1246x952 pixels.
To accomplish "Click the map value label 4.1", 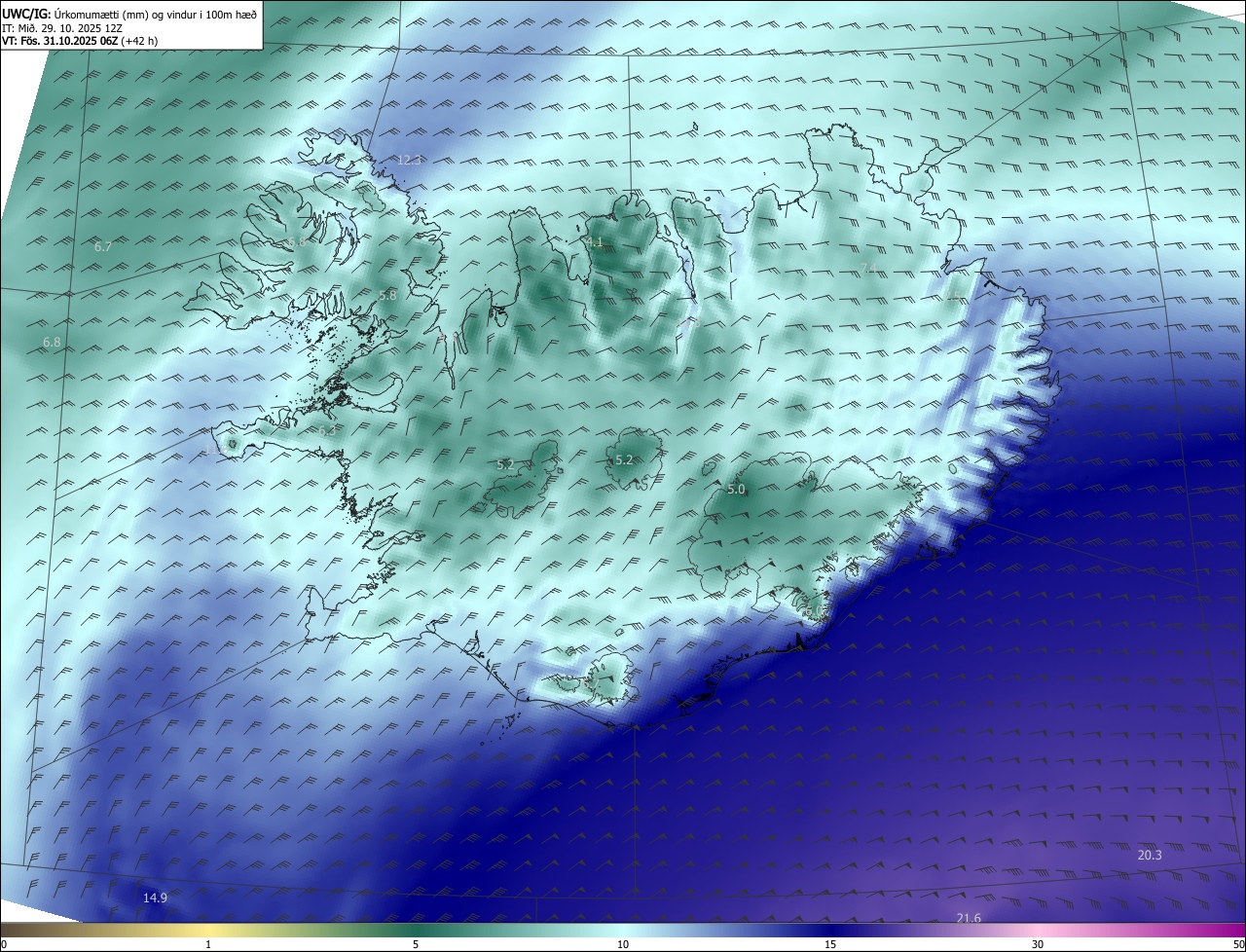I will click(x=594, y=242).
